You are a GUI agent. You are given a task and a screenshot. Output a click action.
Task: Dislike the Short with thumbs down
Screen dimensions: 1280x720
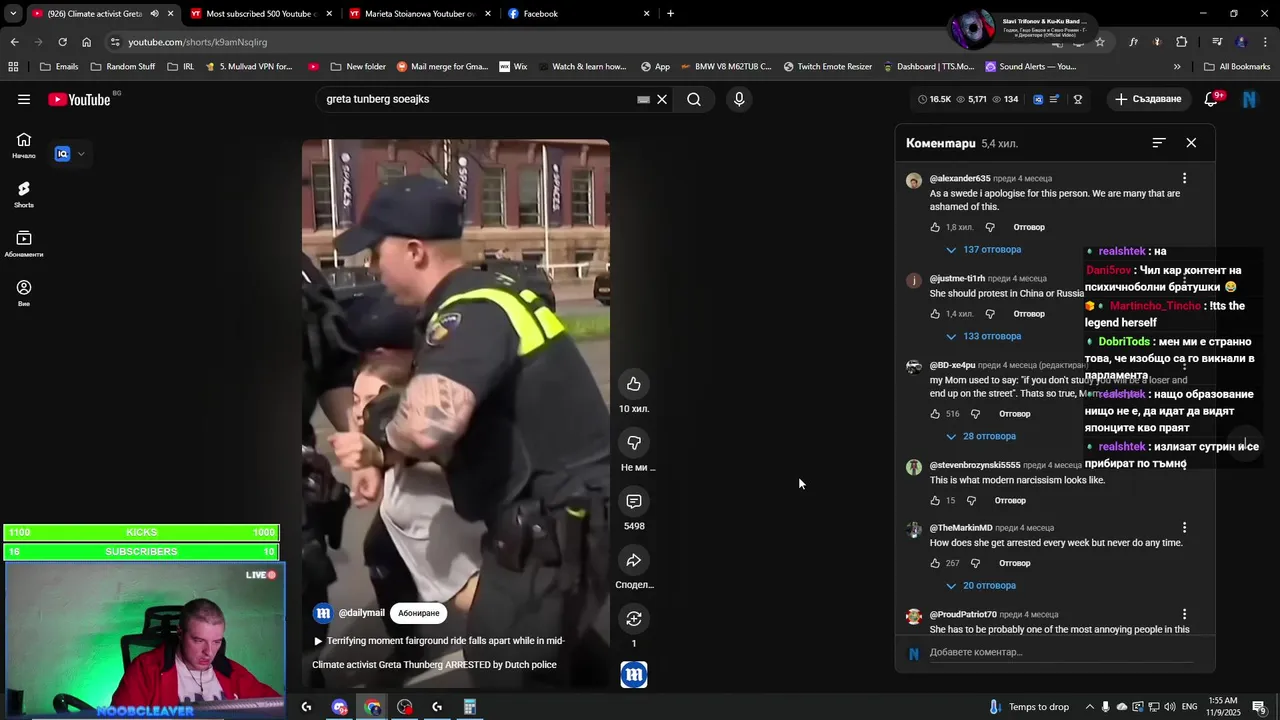coord(634,442)
